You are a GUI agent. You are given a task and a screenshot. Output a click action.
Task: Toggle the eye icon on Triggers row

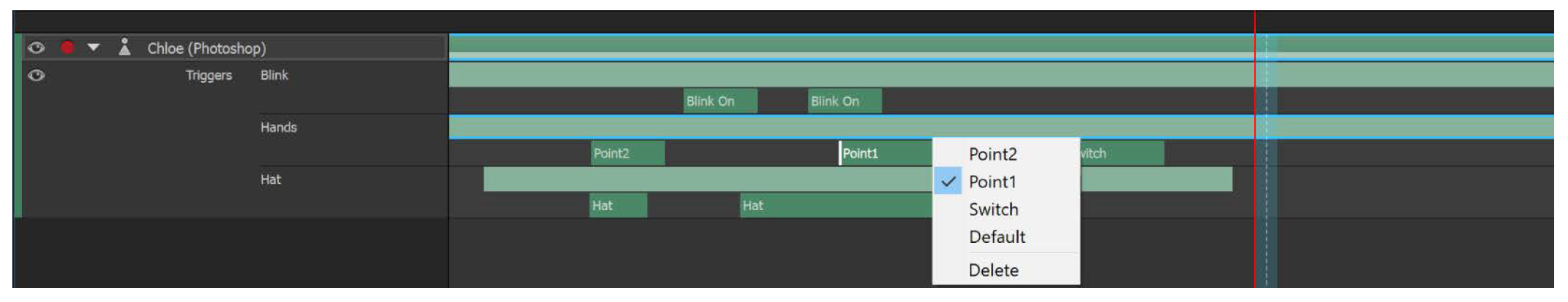(x=36, y=75)
